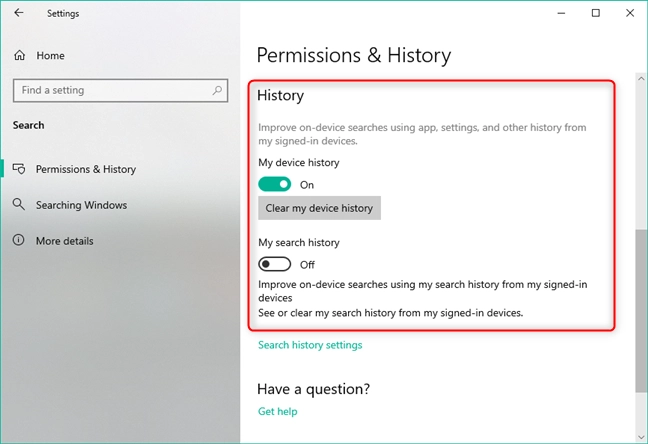648x444 pixels.
Task: Turn on My search history toggle
Action: point(274,264)
